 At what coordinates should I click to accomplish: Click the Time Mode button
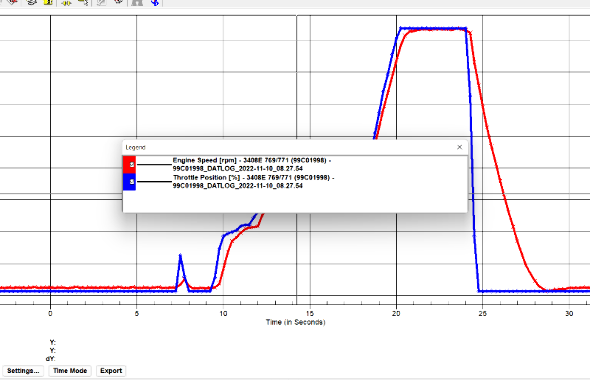(70, 371)
